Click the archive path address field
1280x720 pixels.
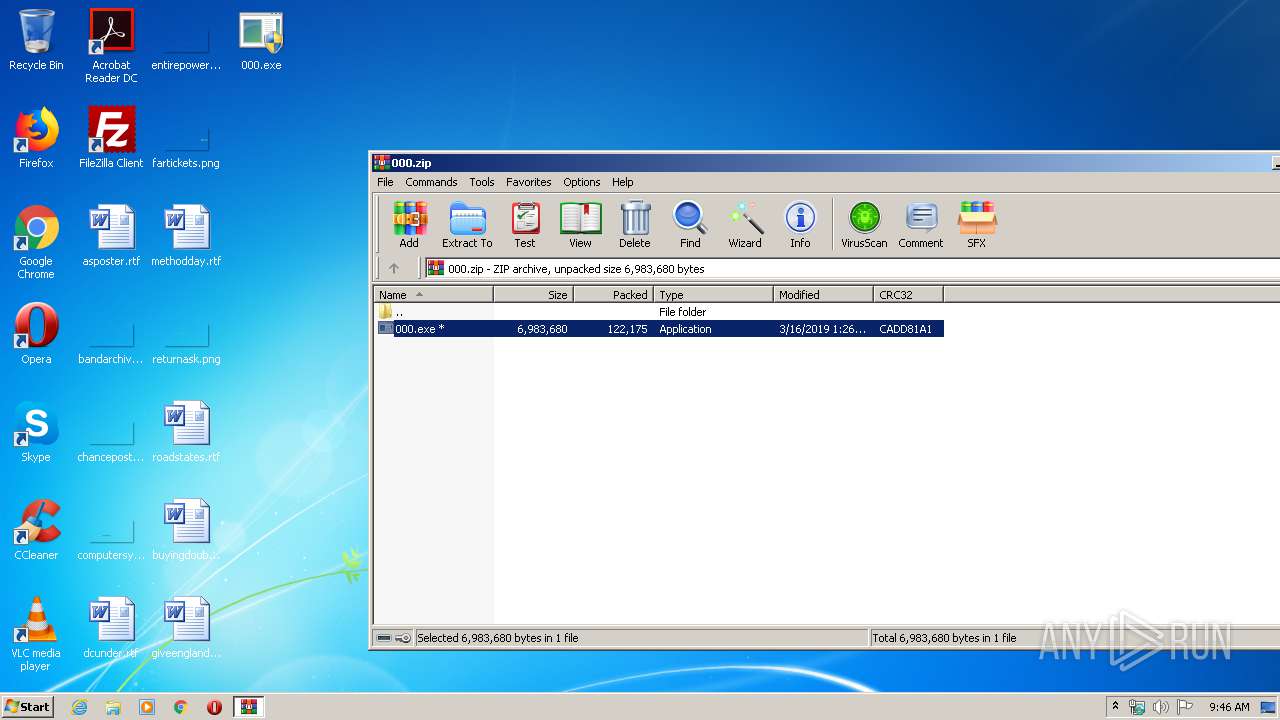point(852,268)
